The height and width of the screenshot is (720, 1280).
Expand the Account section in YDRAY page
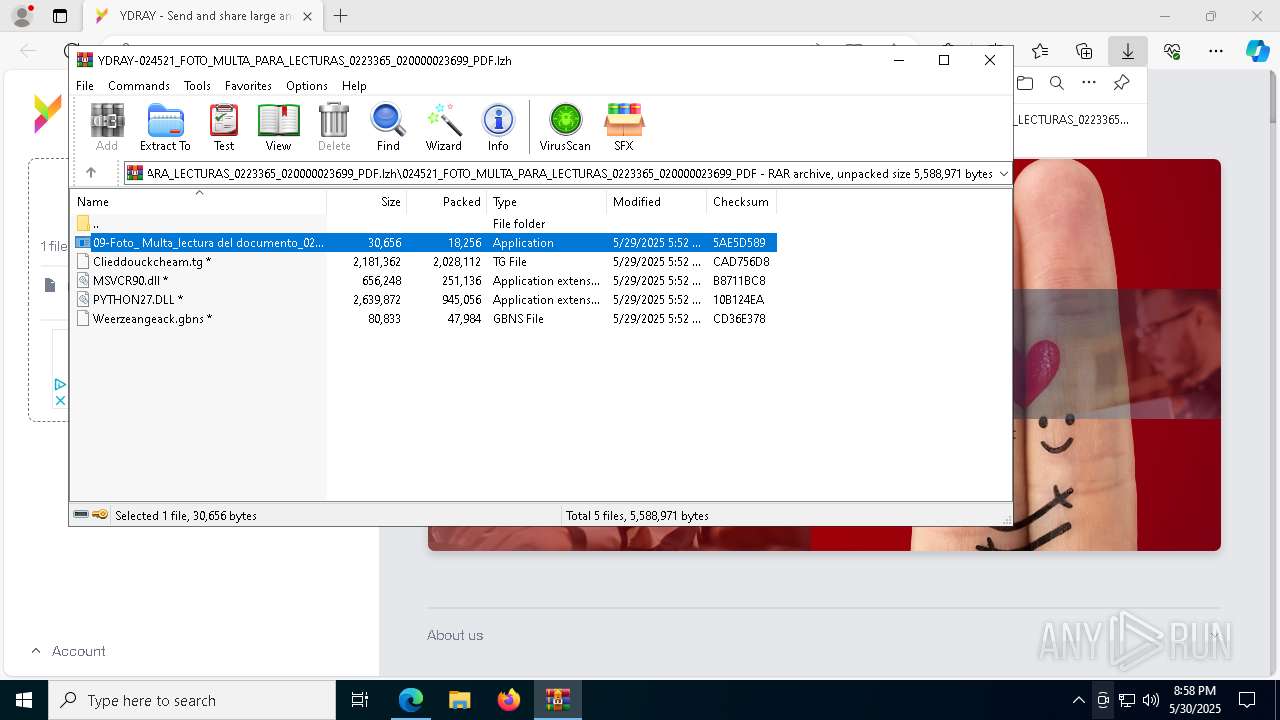[x=68, y=651]
